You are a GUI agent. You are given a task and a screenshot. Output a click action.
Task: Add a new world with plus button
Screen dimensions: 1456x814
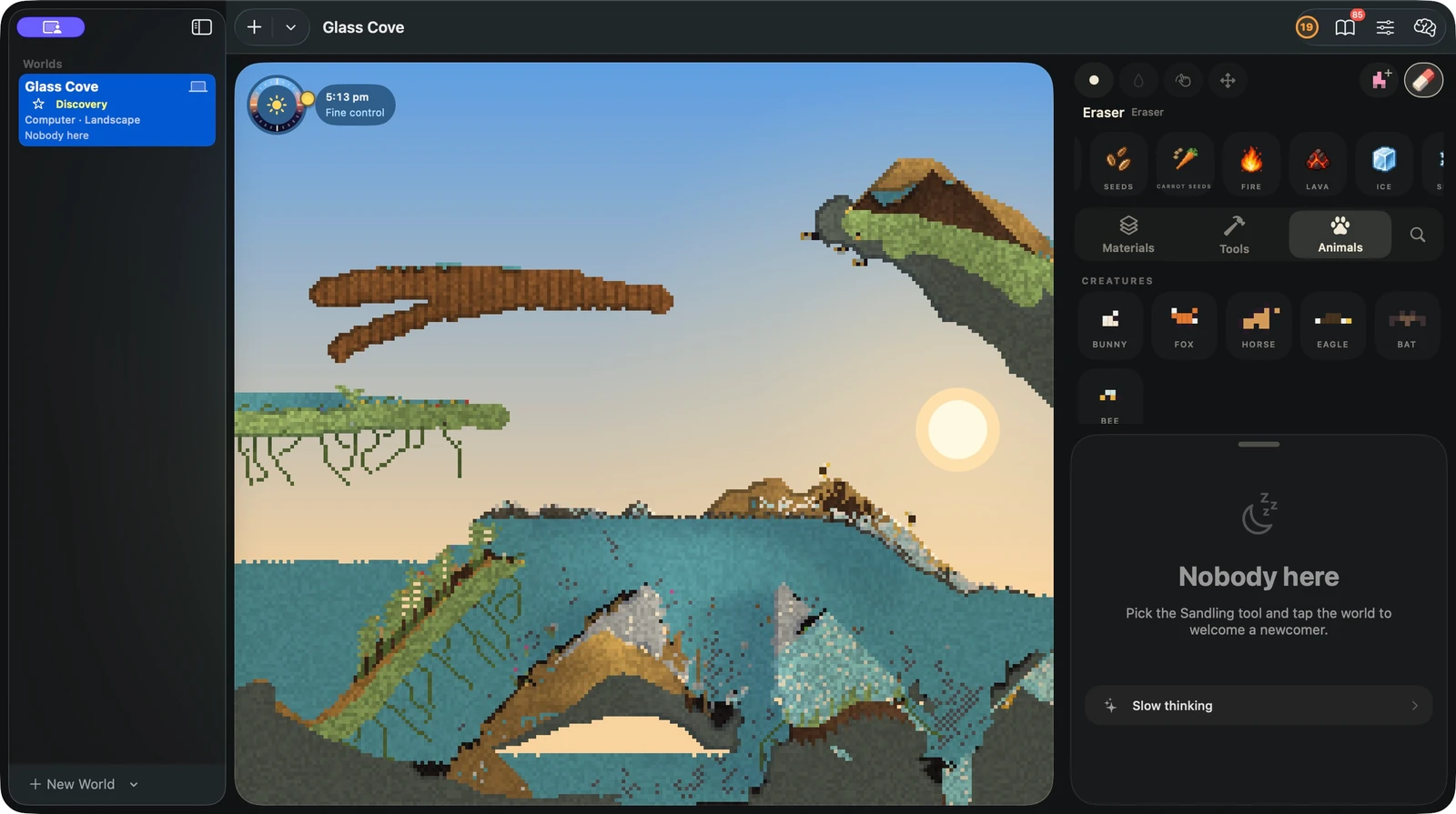tap(255, 27)
